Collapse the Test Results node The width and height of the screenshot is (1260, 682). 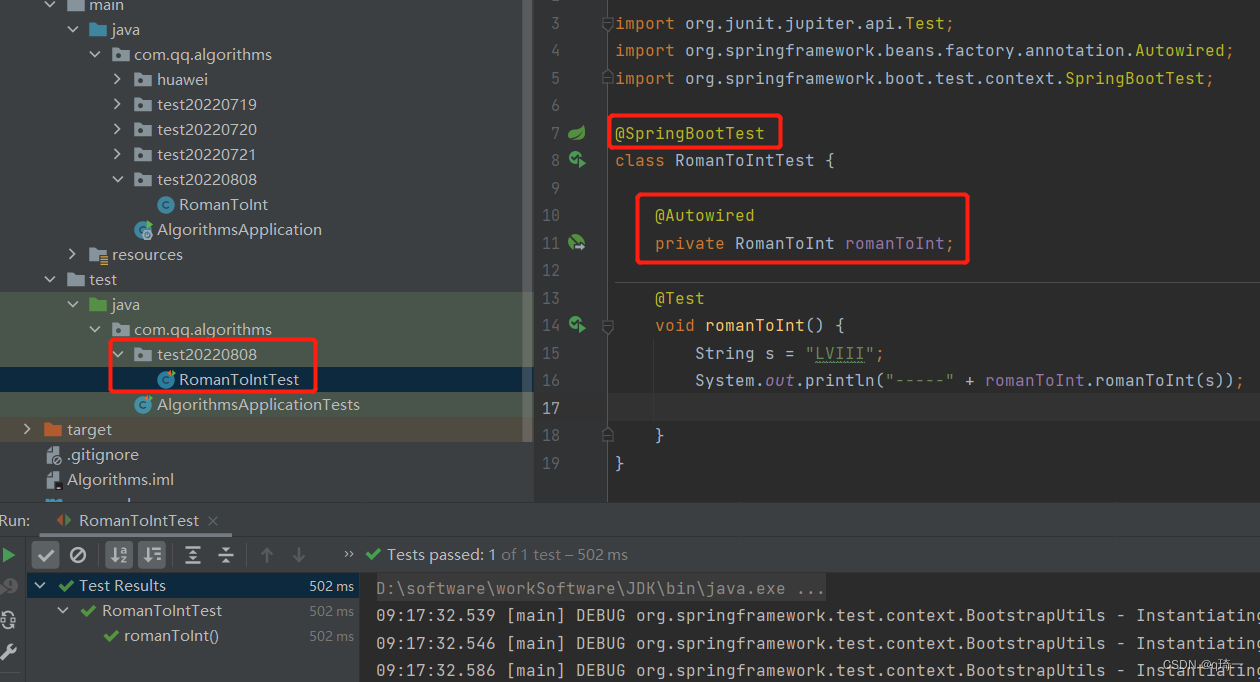click(40, 585)
